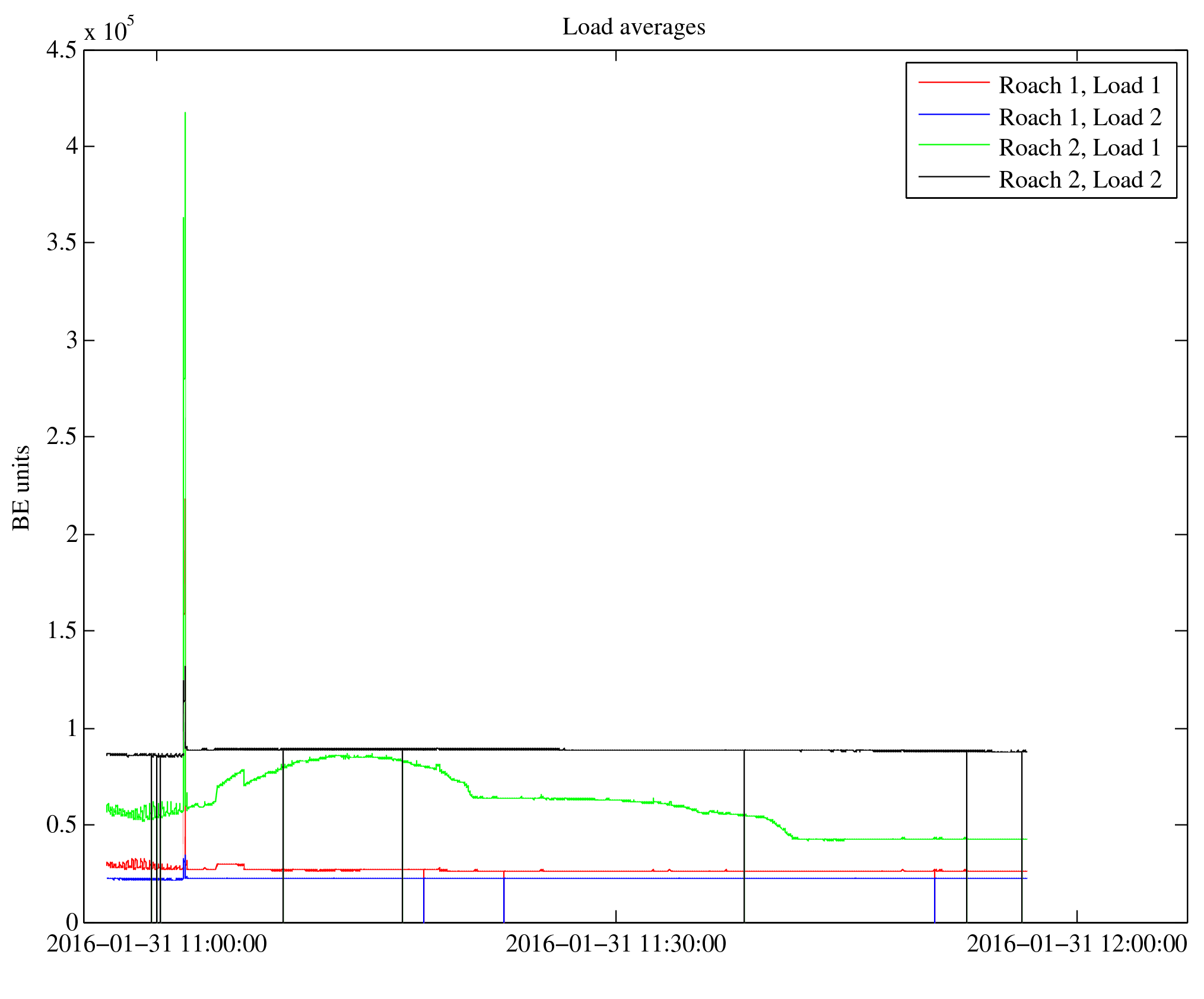Click the black line sample in legend
This screenshot has height=999, width=1204.
click(954, 177)
